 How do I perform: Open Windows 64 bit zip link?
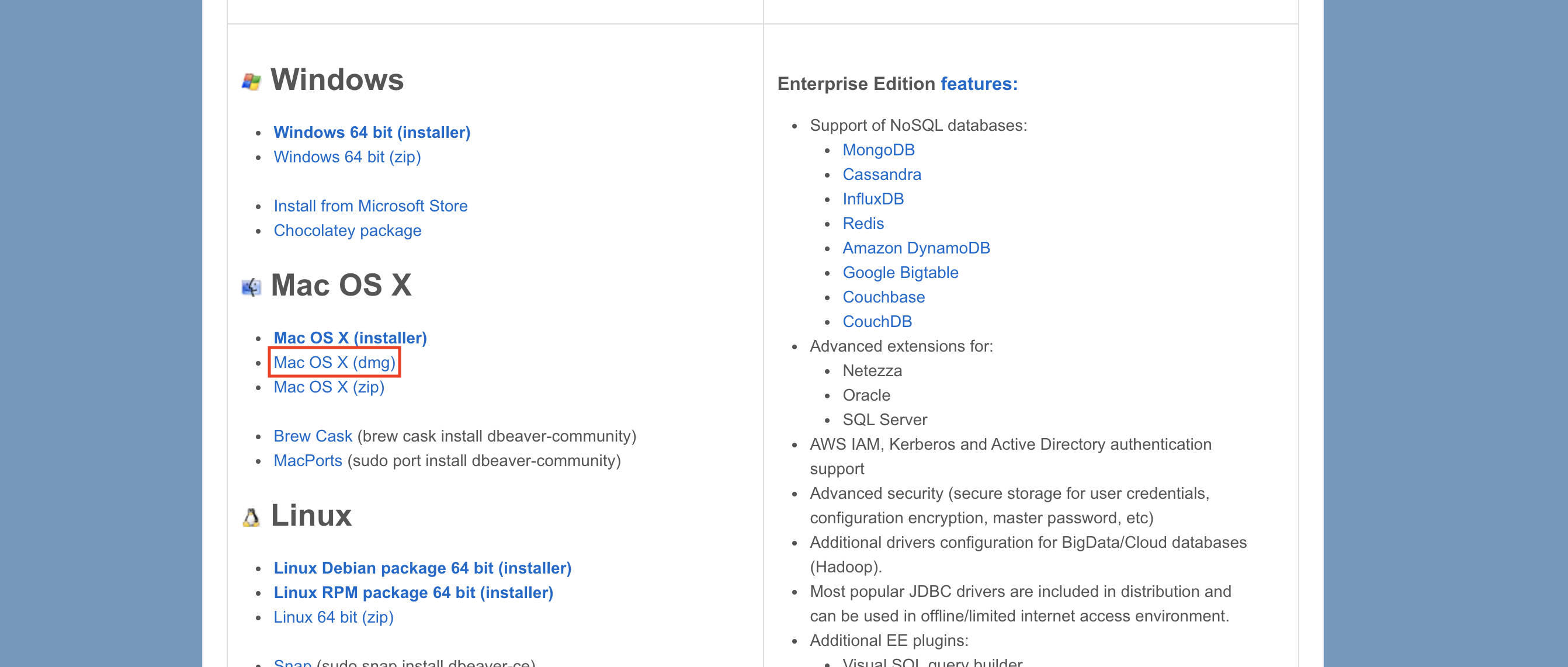(x=347, y=157)
